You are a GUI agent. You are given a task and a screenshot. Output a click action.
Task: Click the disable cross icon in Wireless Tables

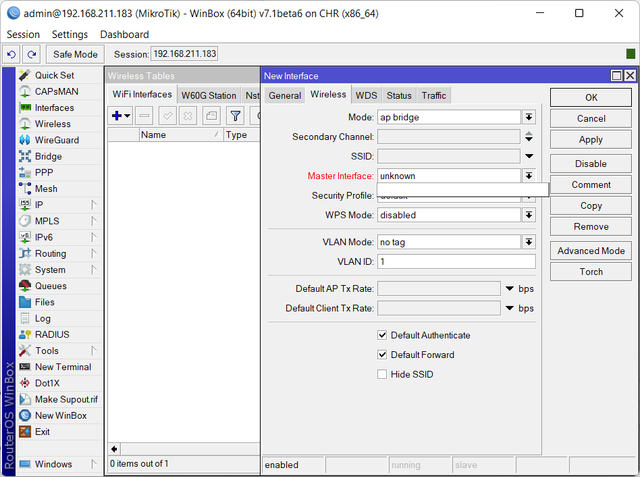188,116
